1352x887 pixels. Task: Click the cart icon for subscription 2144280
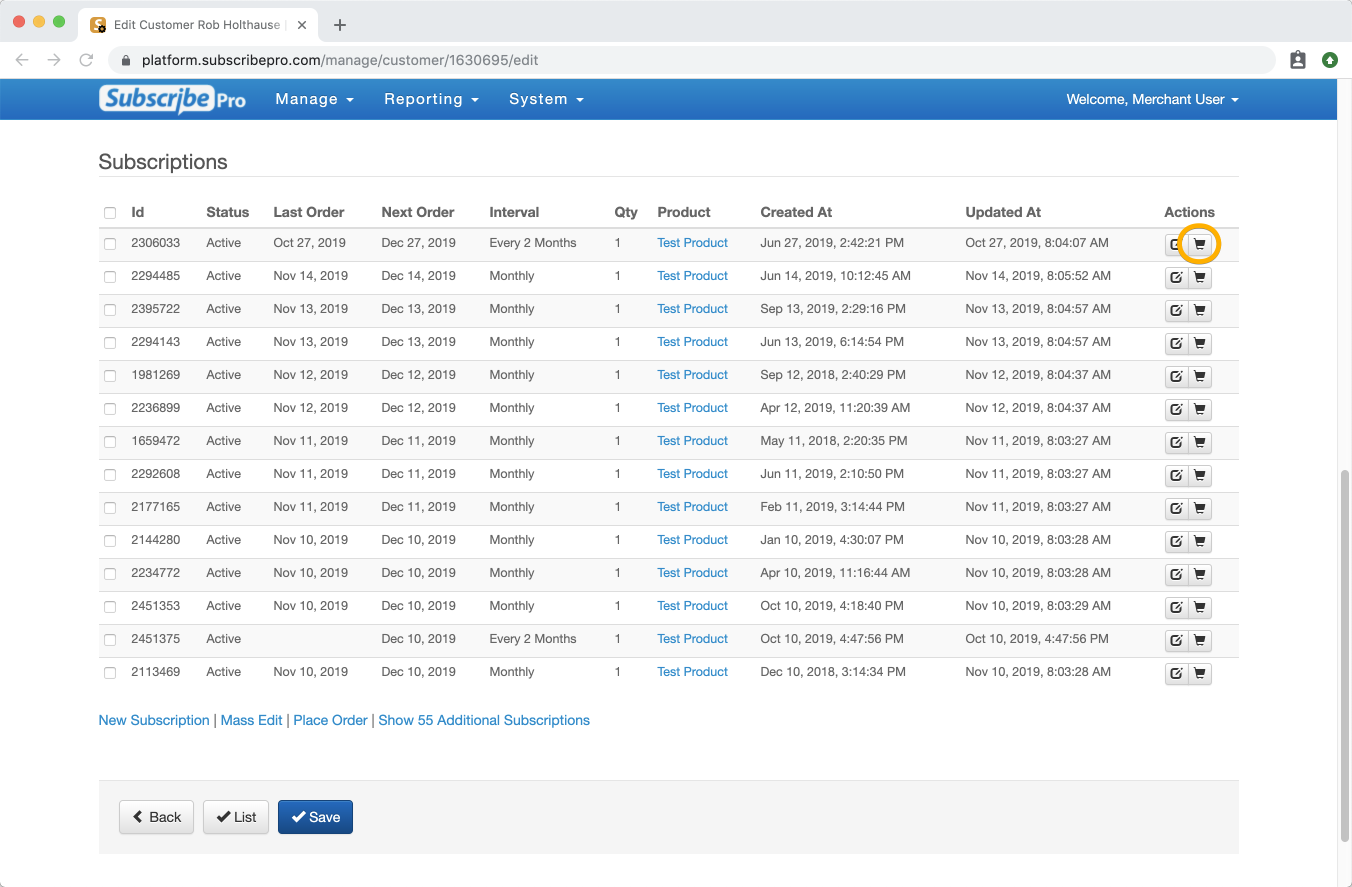[x=1200, y=542]
